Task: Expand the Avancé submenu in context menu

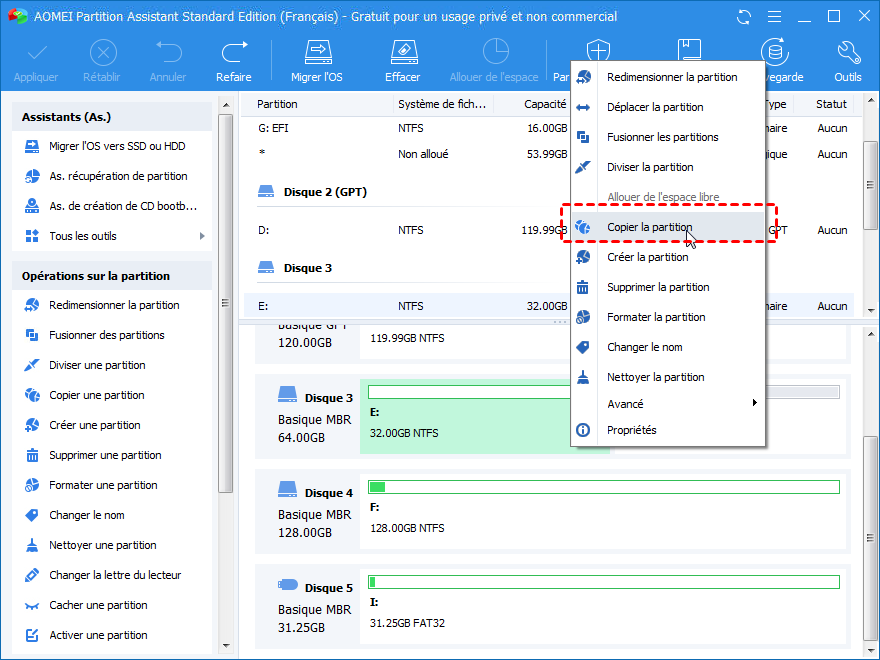Action: (668, 404)
